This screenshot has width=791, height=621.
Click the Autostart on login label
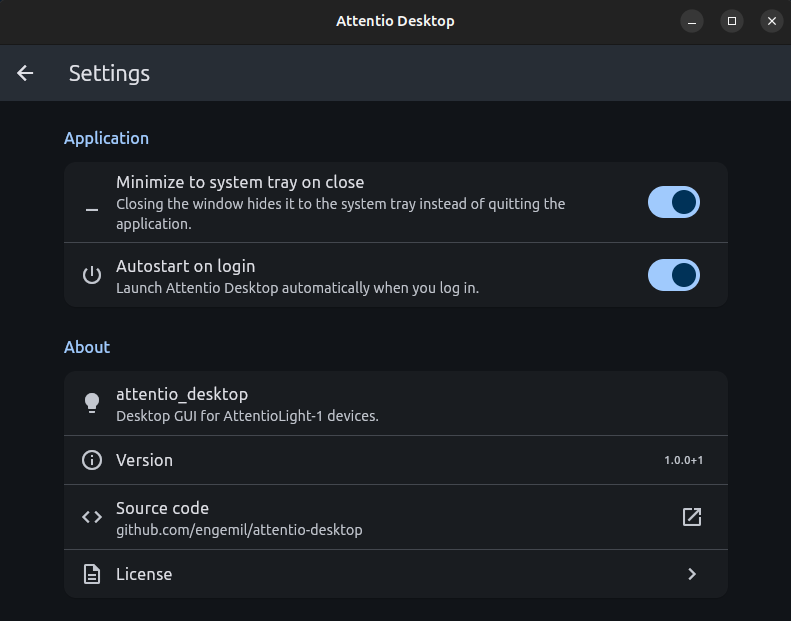point(186,266)
